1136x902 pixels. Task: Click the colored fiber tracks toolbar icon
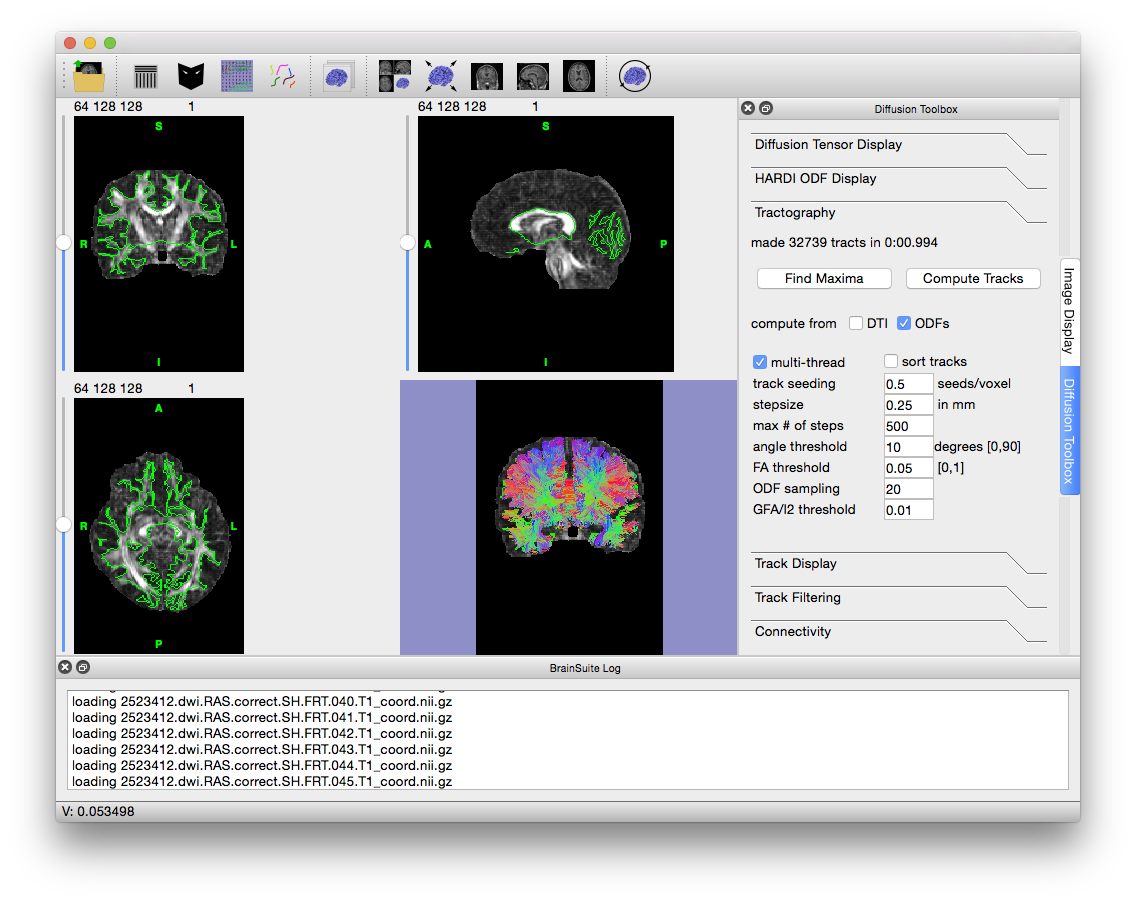(283, 76)
